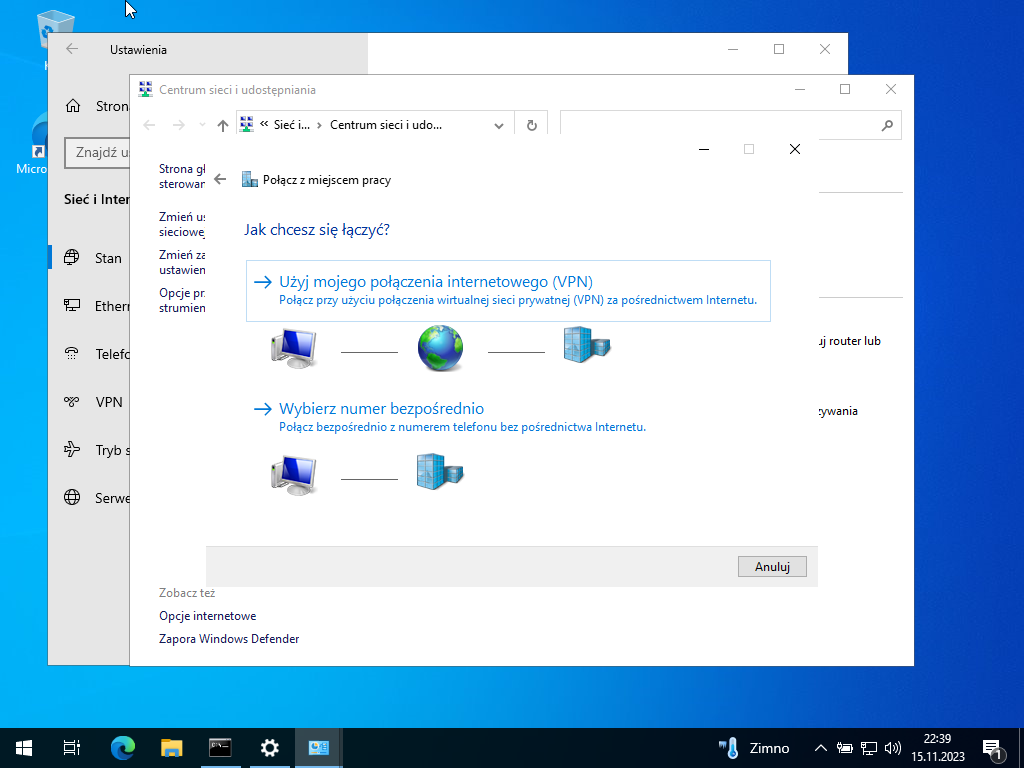Image resolution: width=1024 pixels, height=768 pixels.
Task: Click the network icon in the address bar
Action: pyautogui.click(x=246, y=124)
